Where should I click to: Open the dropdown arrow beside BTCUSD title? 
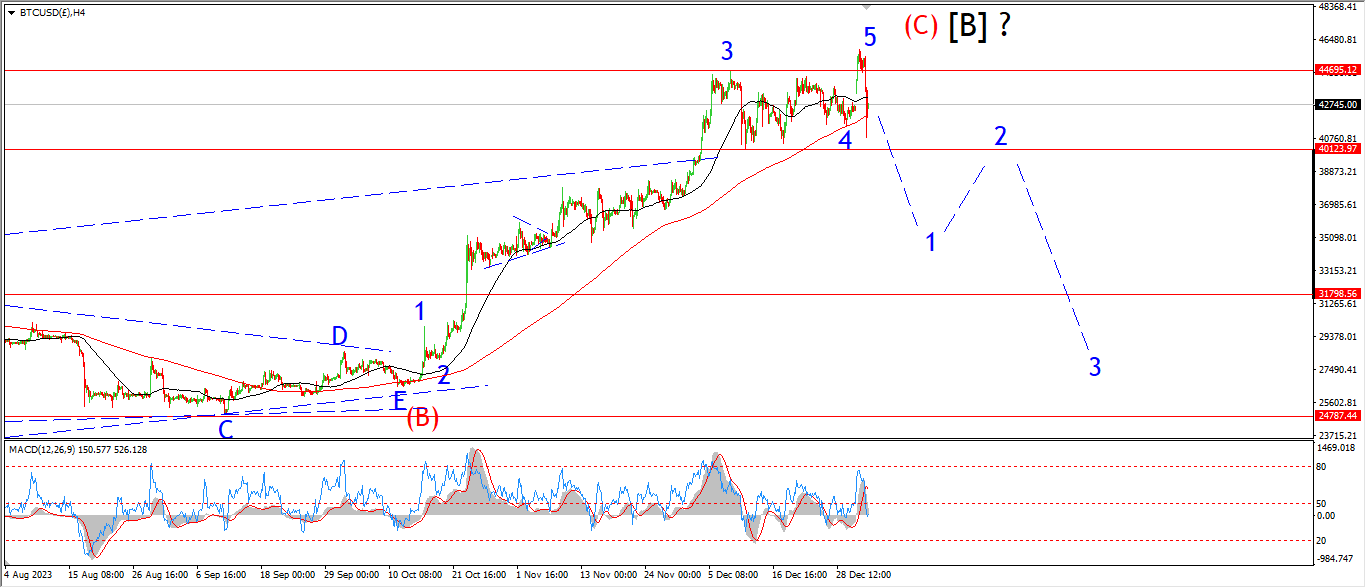click(10, 13)
